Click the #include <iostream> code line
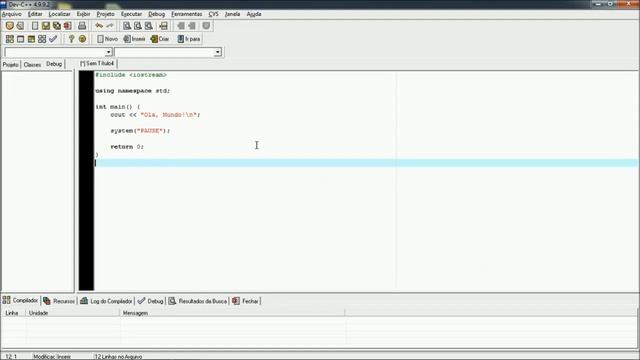This screenshot has width=640, height=360. pyautogui.click(x=131, y=75)
